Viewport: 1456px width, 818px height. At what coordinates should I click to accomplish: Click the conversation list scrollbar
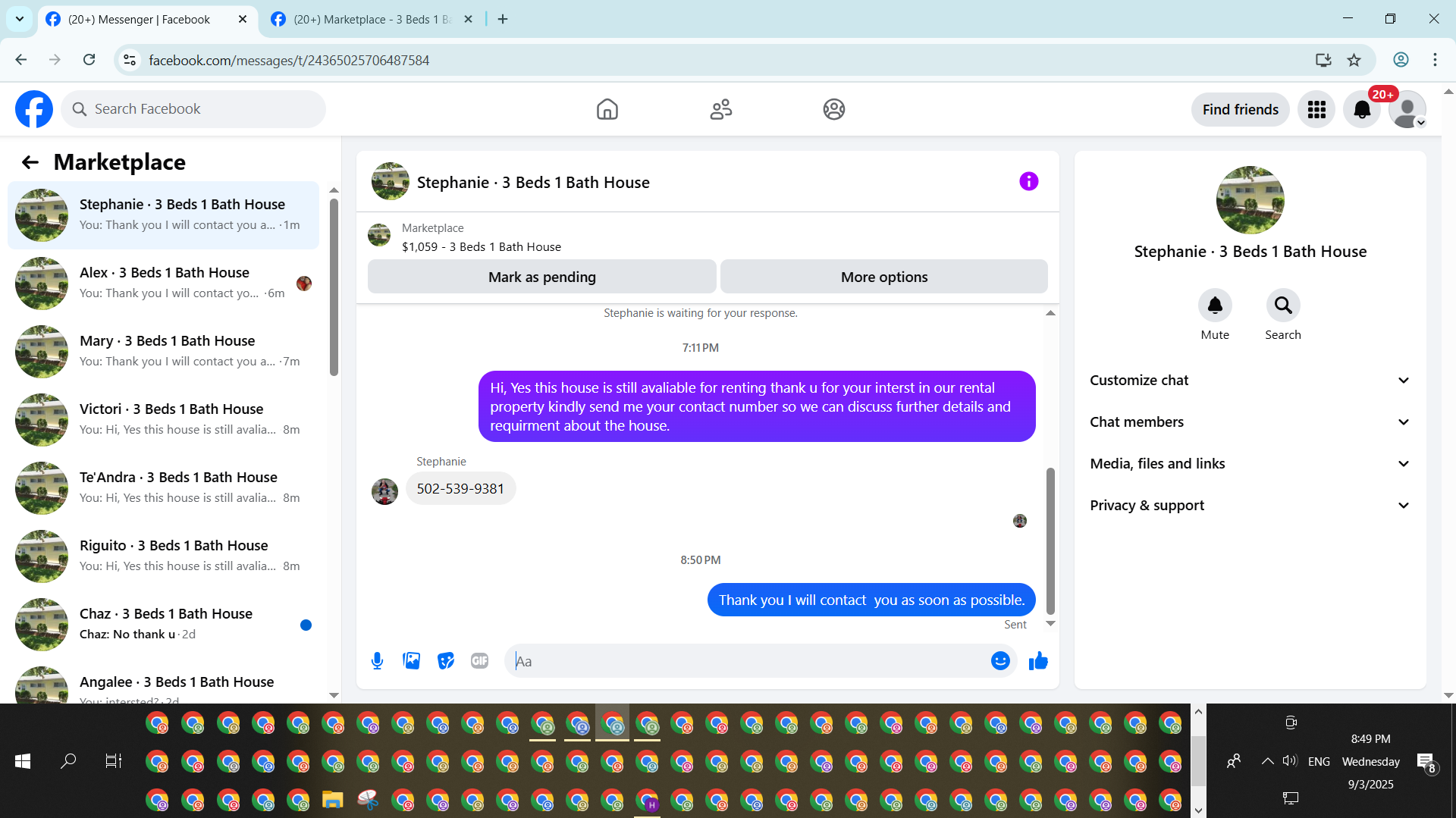click(334, 287)
